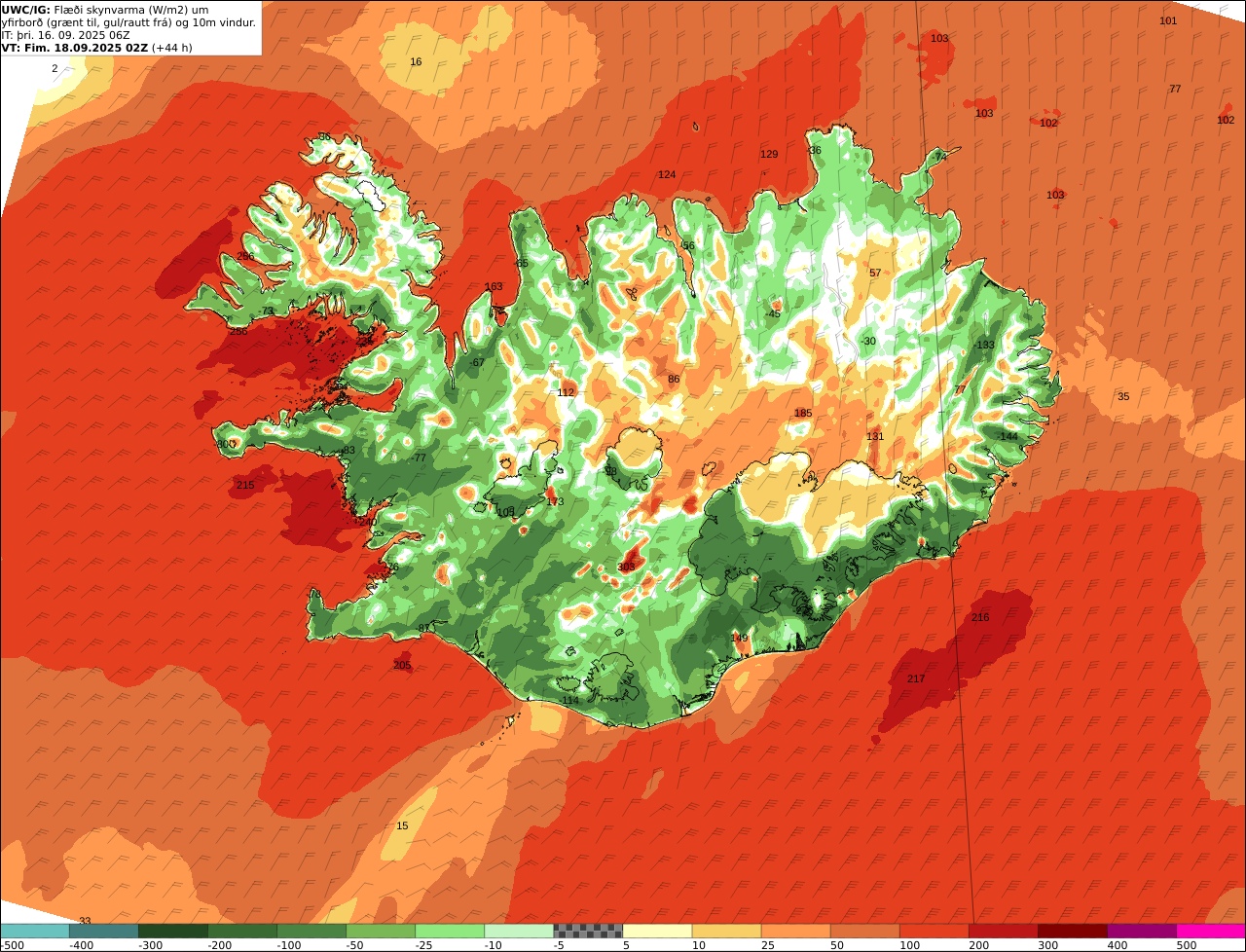
Task: Click the map value '57' in northeast Iceland
Action: point(874,274)
